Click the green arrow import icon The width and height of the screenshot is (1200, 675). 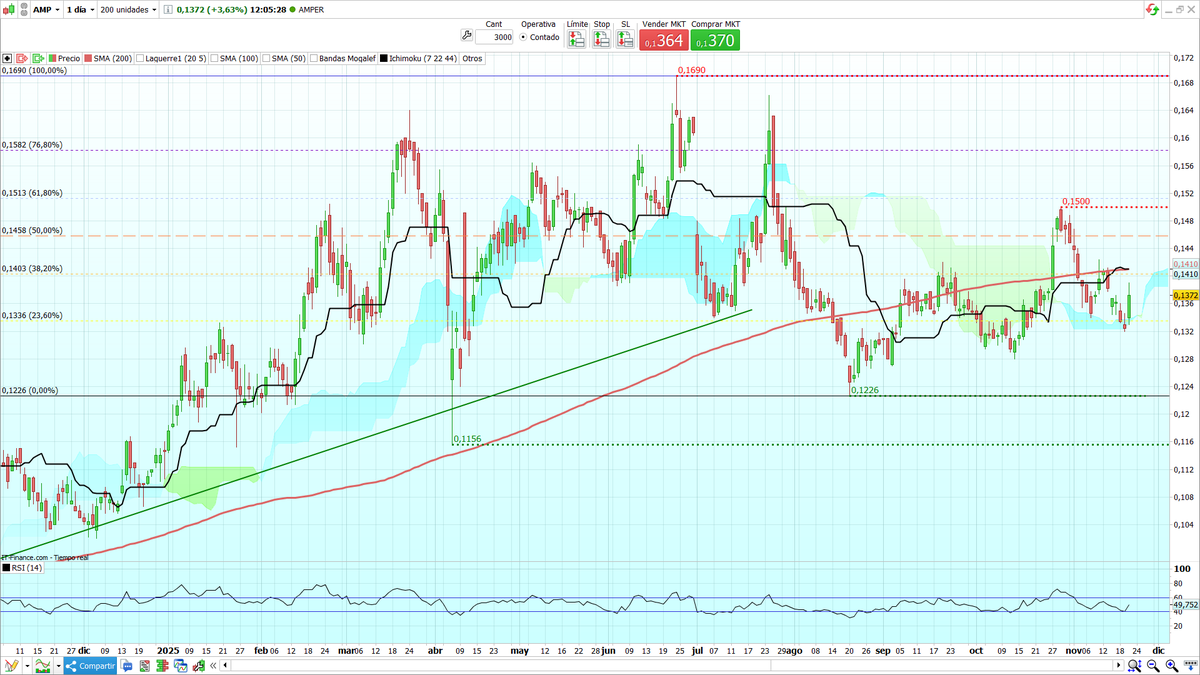click(x=40, y=58)
